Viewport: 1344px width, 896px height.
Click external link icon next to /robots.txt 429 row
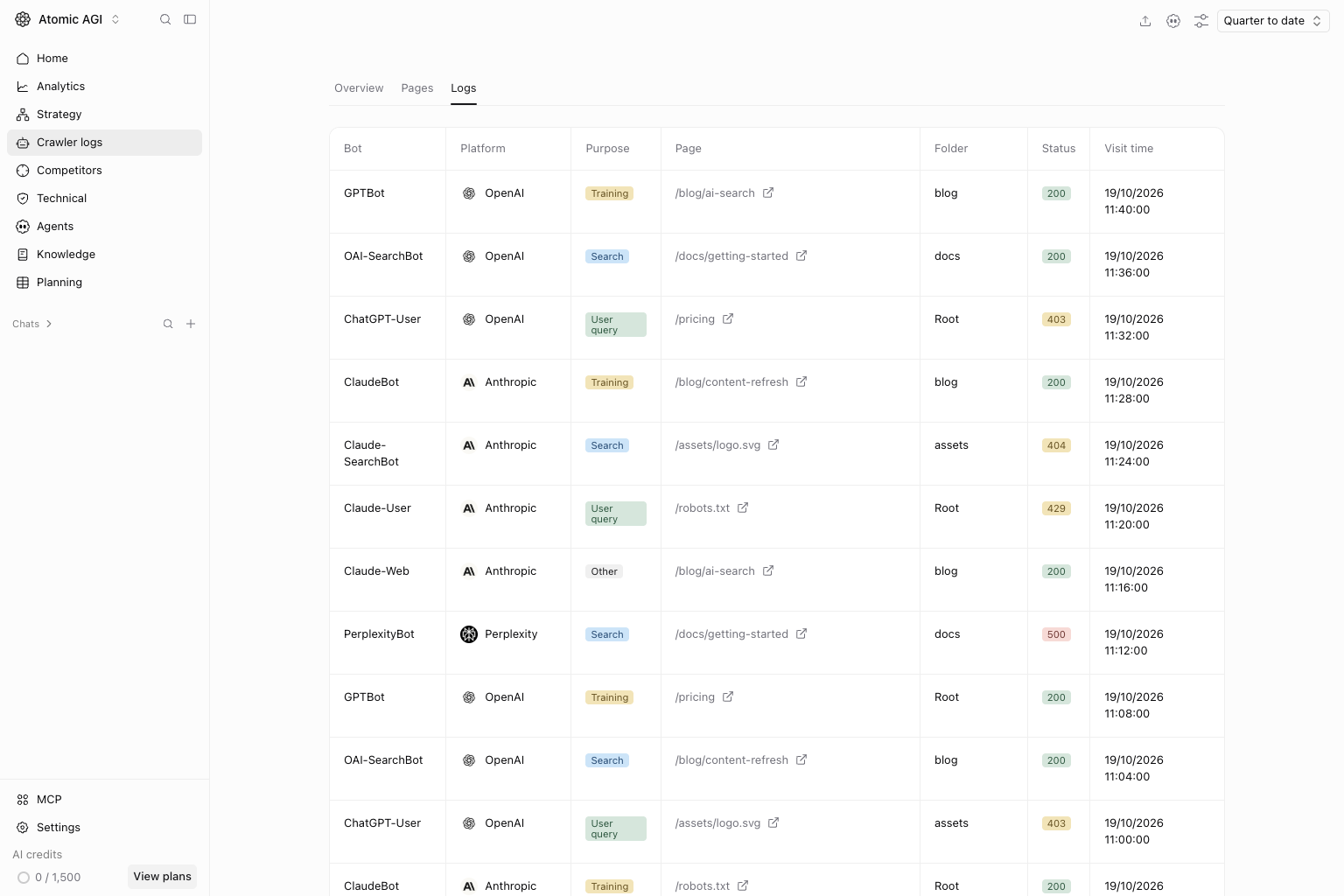tap(743, 507)
